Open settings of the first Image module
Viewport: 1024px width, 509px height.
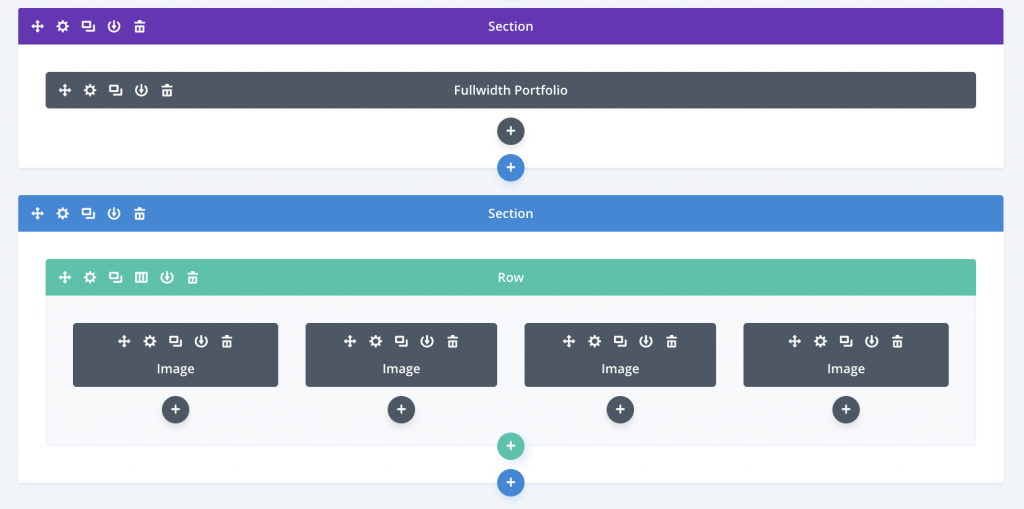(150, 341)
